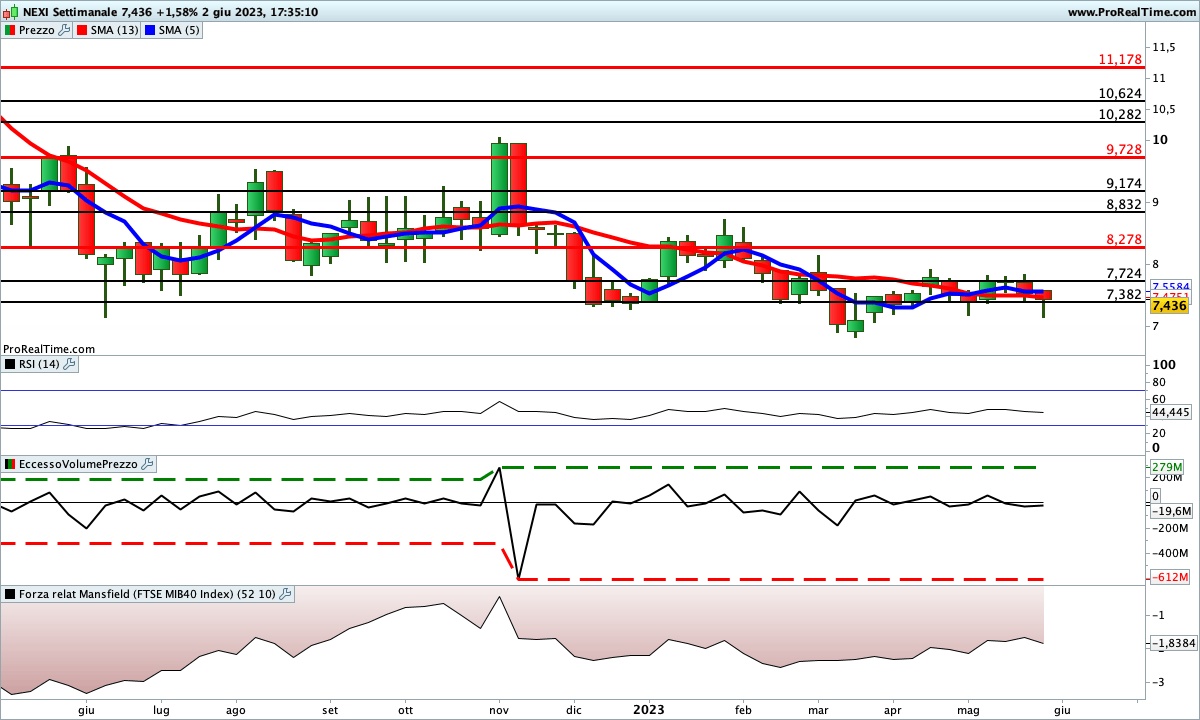The width and height of the screenshot is (1200, 720).
Task: Click the blue SMA (5) color swatch
Action: pos(151,30)
